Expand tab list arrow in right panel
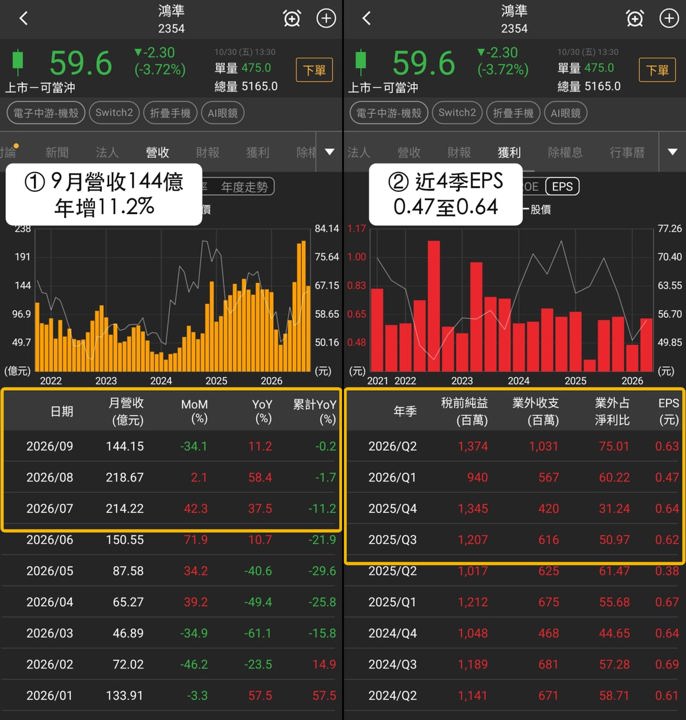Screen dimensions: 686x720 [x=673, y=152]
